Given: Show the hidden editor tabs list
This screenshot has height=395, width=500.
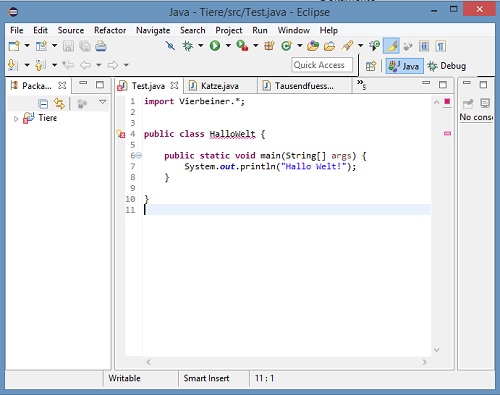Looking at the screenshot, I should (362, 84).
